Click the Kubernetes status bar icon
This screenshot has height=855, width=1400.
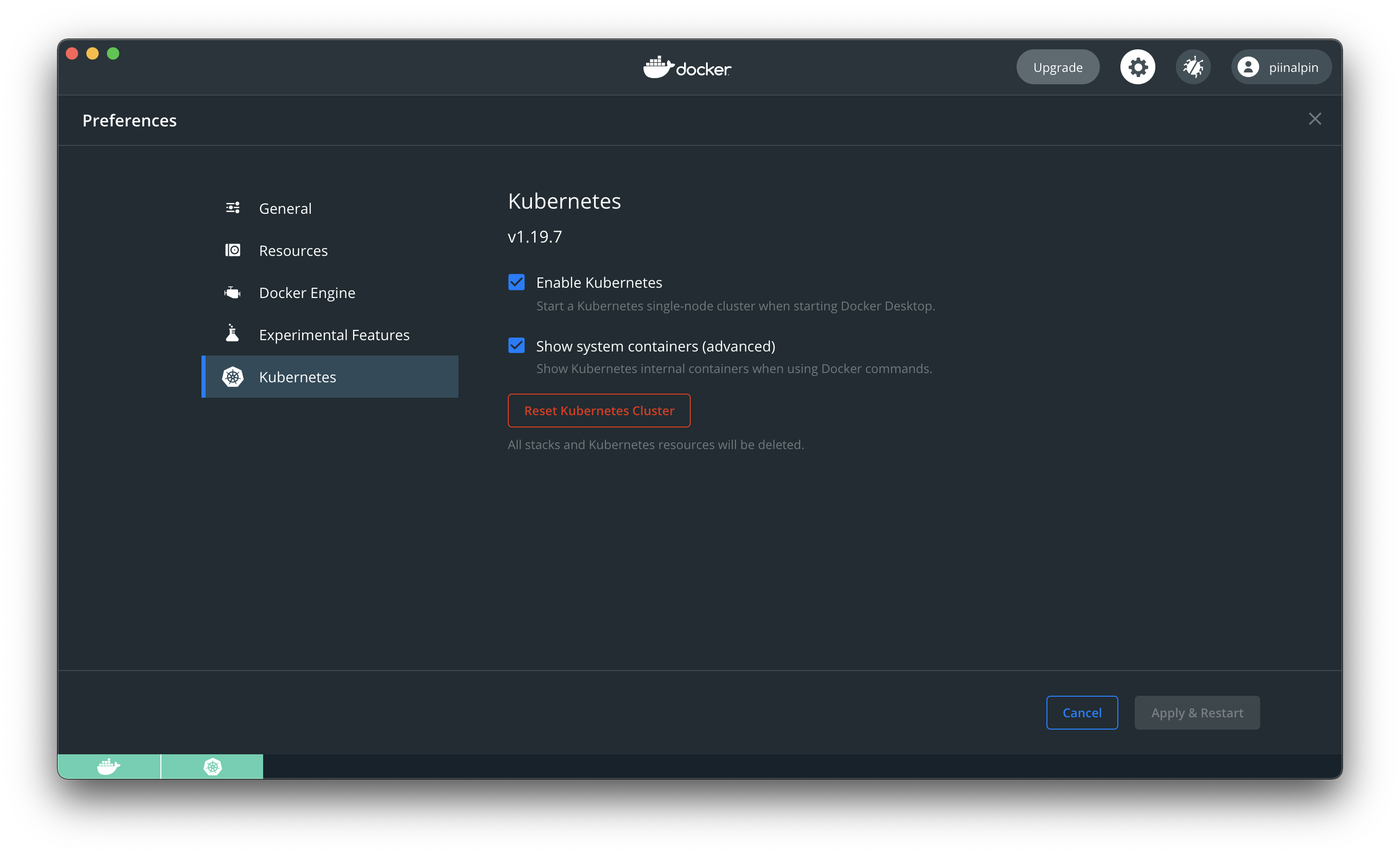[x=212, y=767]
